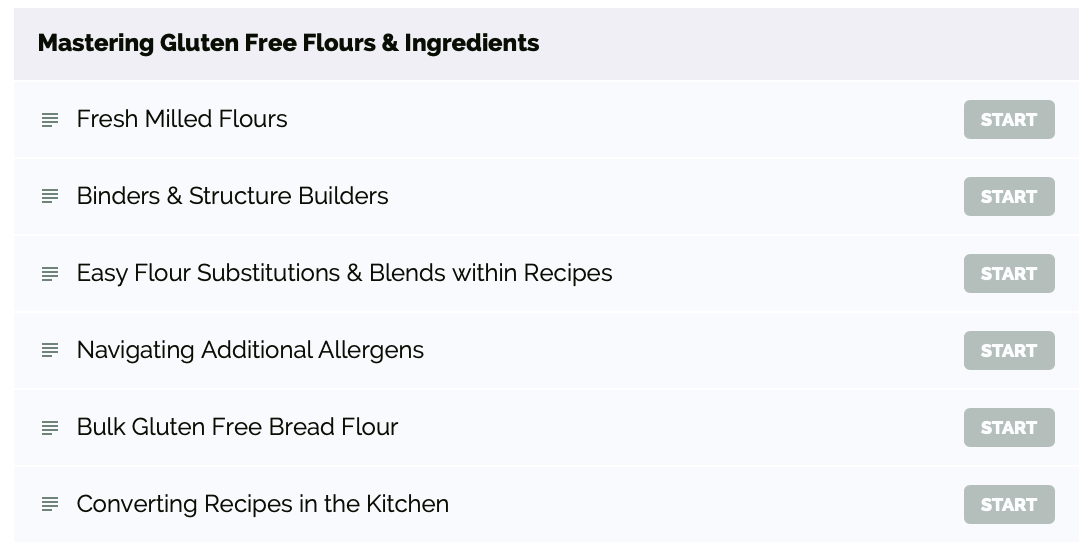Open the Fresh Milled Flours lesson title
Viewport: 1086px width, 554px height.
point(182,119)
